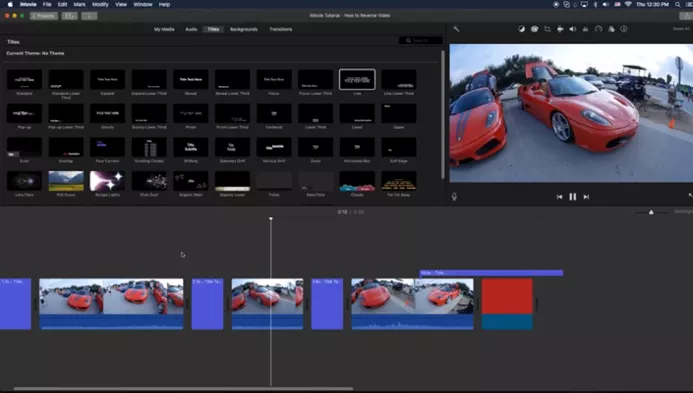Open the Mark menu
693x393 pixels.
[80, 4]
